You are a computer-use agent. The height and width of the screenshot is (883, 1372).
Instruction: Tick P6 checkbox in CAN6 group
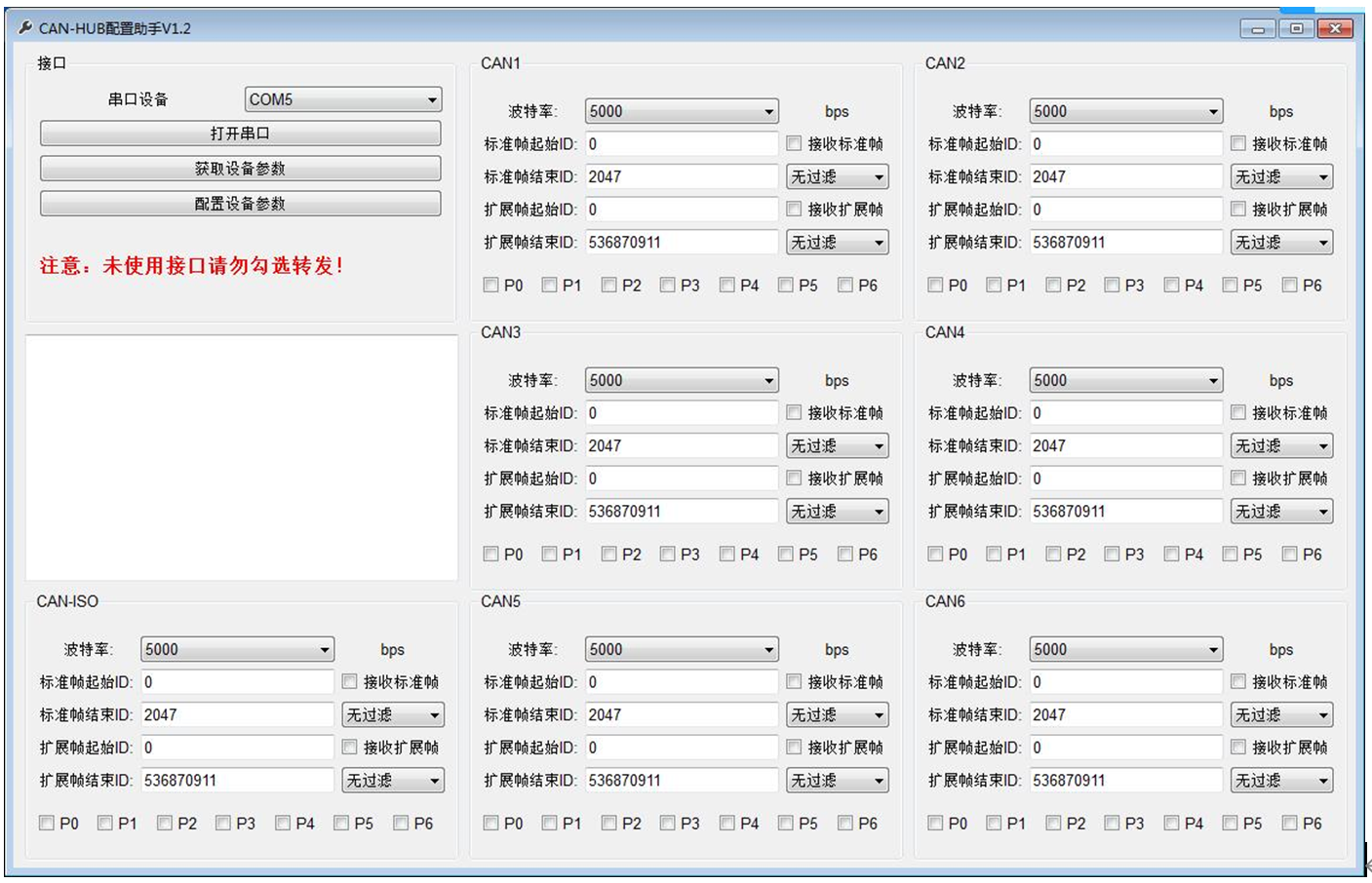pyautogui.click(x=1289, y=823)
